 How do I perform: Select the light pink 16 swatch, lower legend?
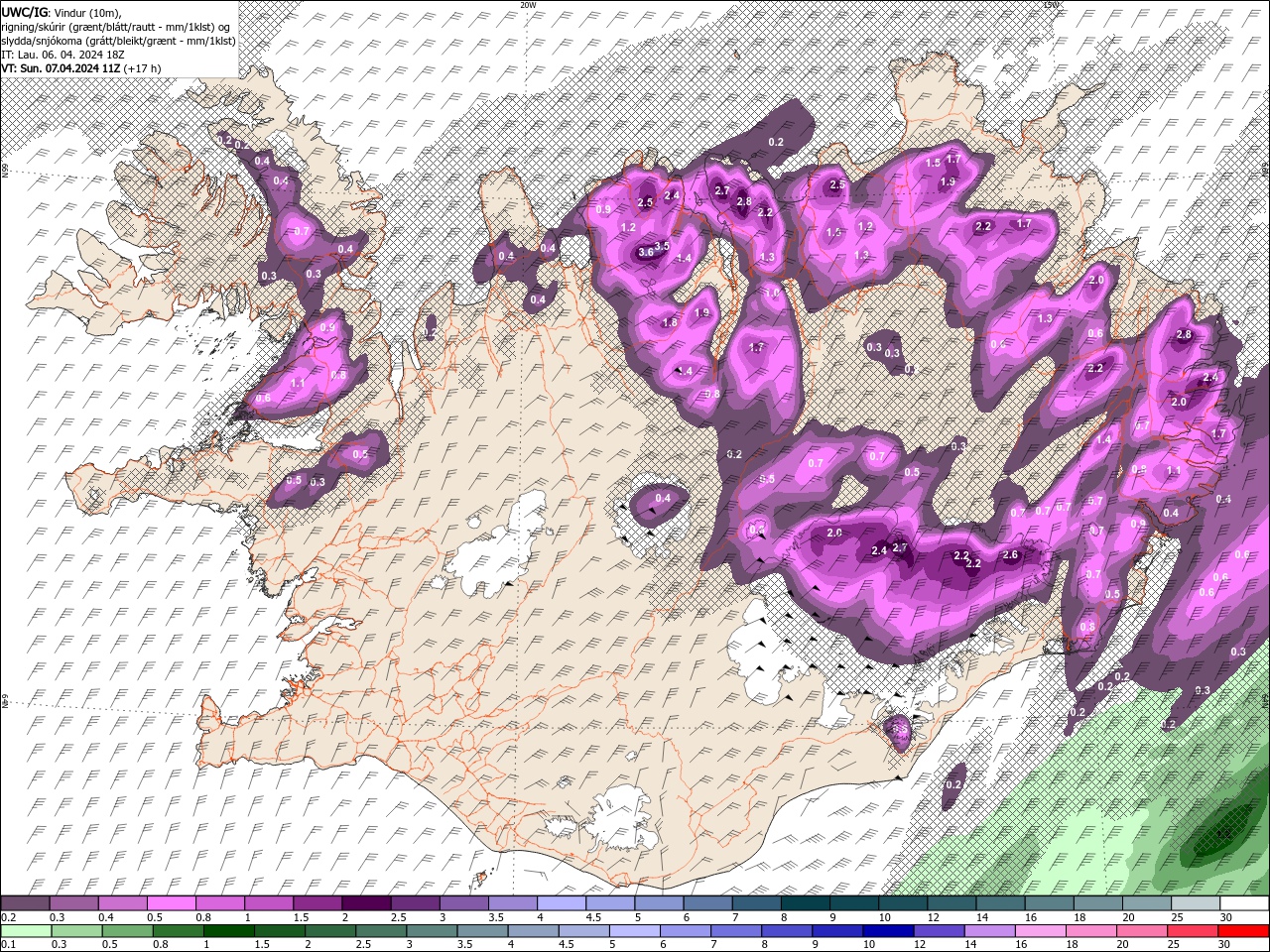point(1041,931)
